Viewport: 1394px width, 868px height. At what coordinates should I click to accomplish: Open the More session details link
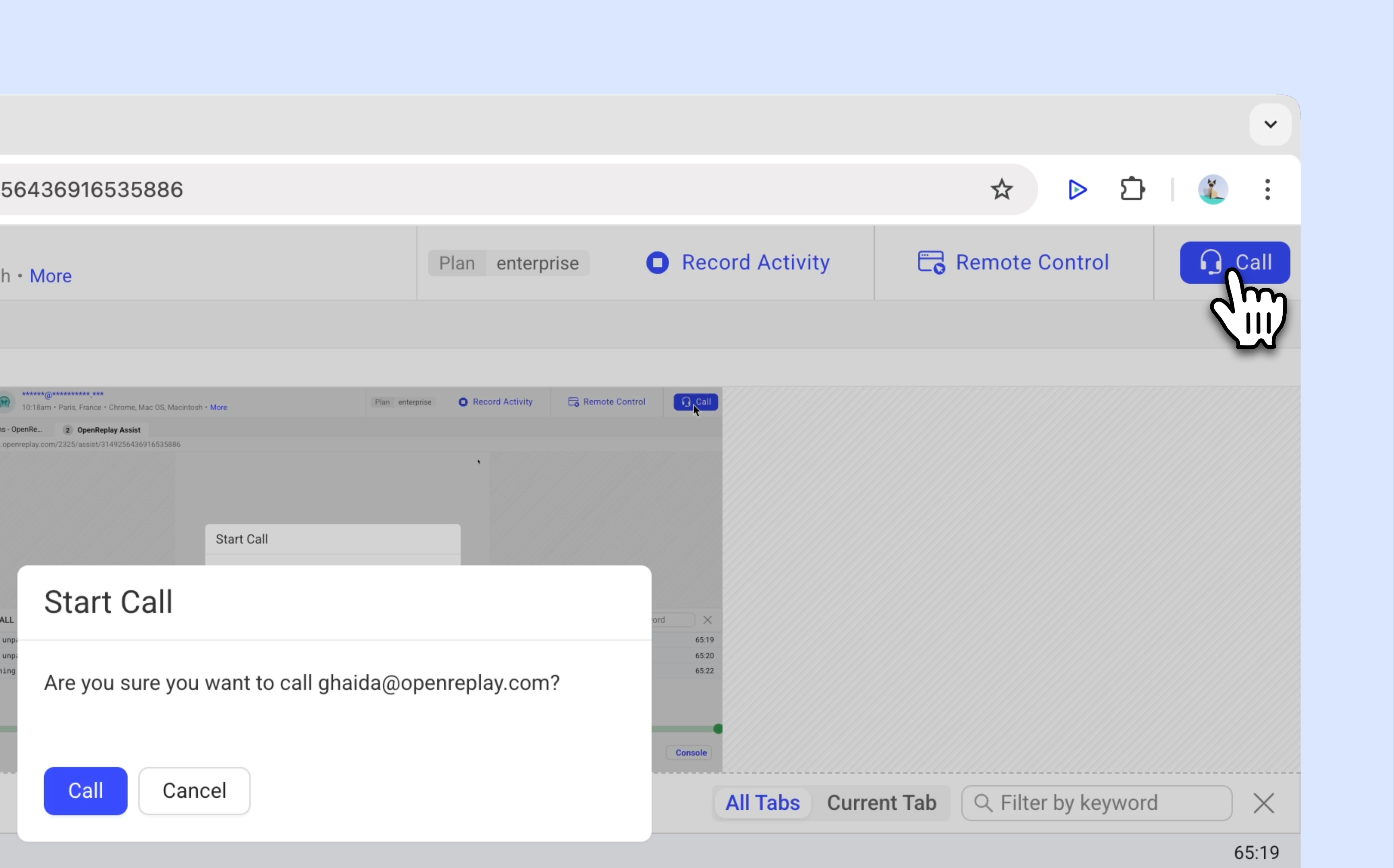51,276
